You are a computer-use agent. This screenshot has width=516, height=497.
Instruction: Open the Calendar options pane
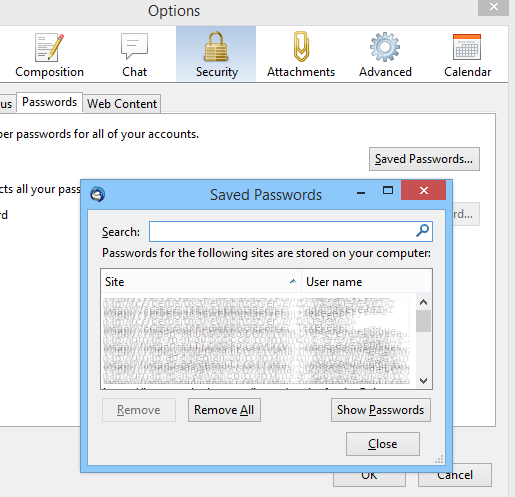pyautogui.click(x=467, y=55)
